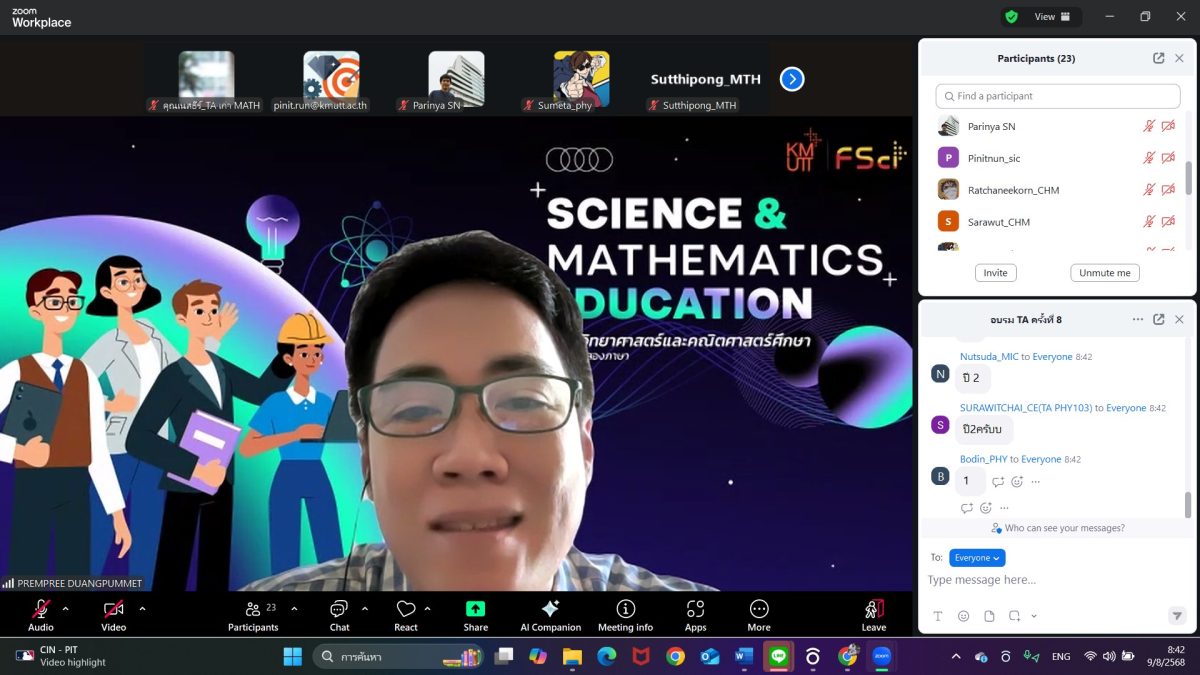The image size is (1200, 675).
Task: Select the Parinya SN video thumbnail
Action: point(456,81)
